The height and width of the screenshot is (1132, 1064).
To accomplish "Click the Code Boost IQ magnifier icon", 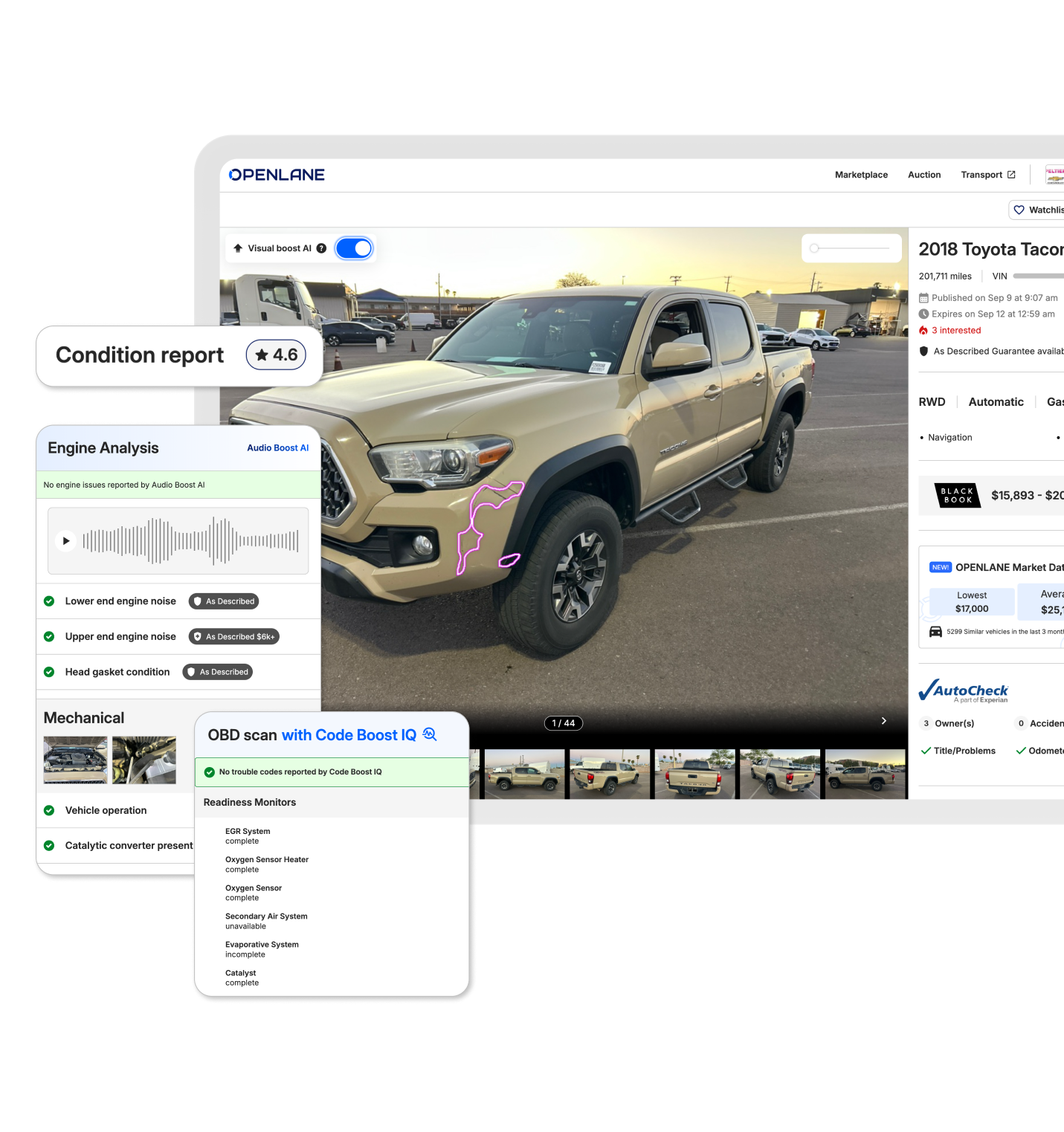I will coord(430,734).
